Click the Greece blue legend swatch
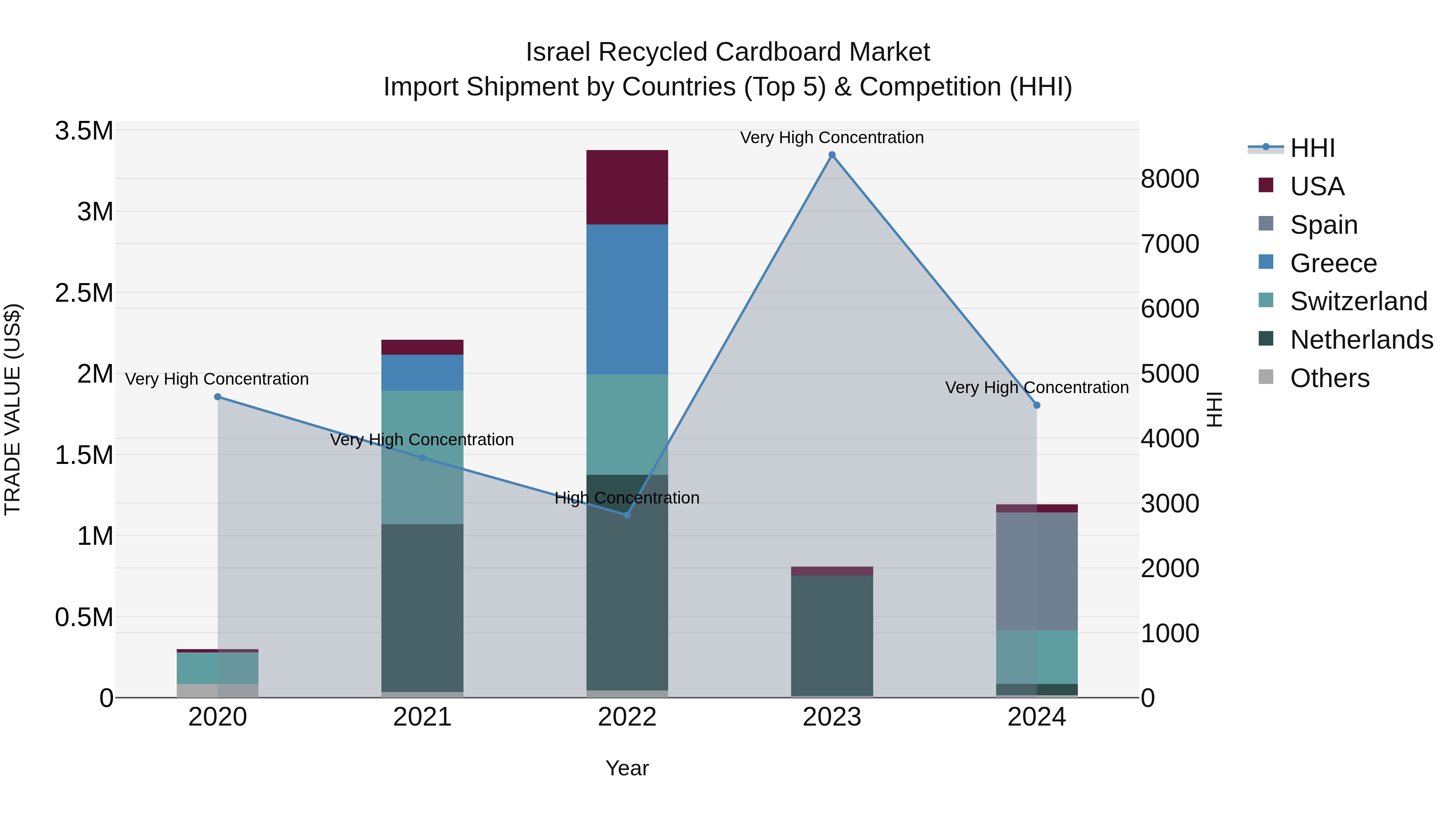 tap(1266, 262)
